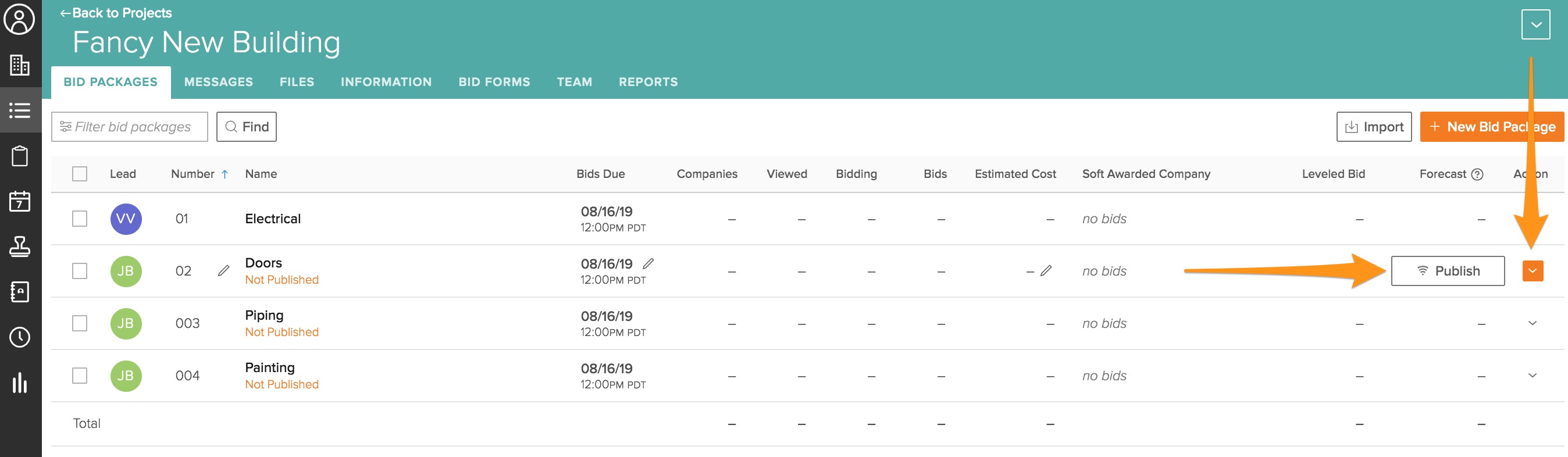Click the New Bid Package button
The width and height of the screenshot is (1568, 457).
1491,127
